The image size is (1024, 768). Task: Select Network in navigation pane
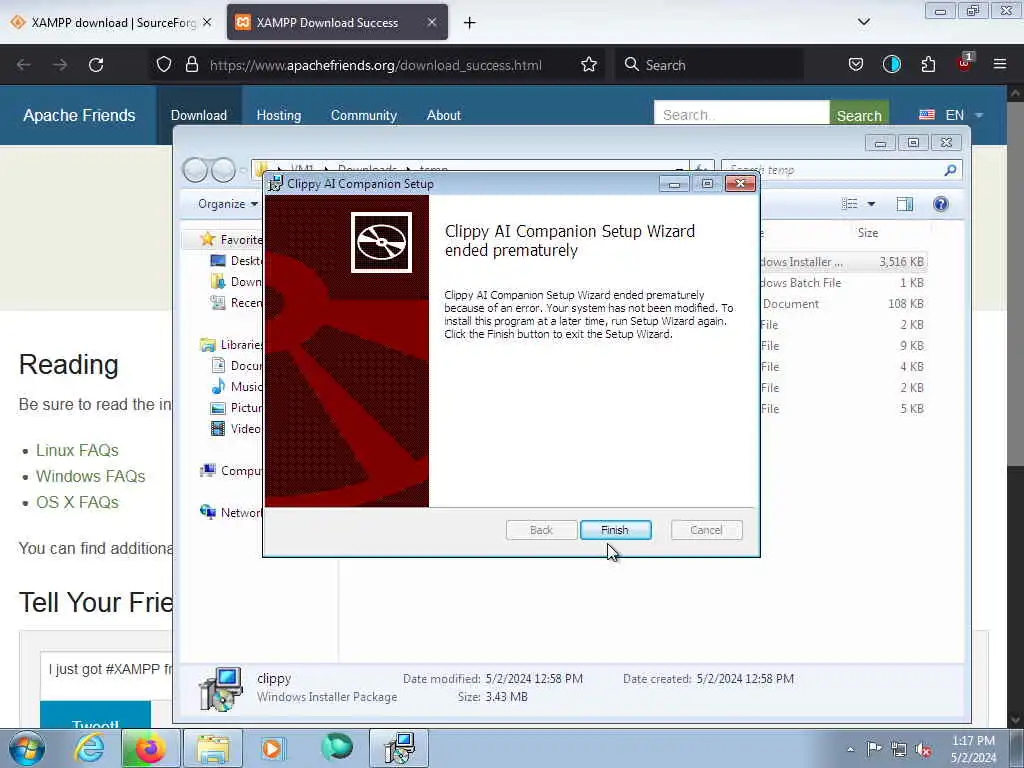[x=232, y=513]
